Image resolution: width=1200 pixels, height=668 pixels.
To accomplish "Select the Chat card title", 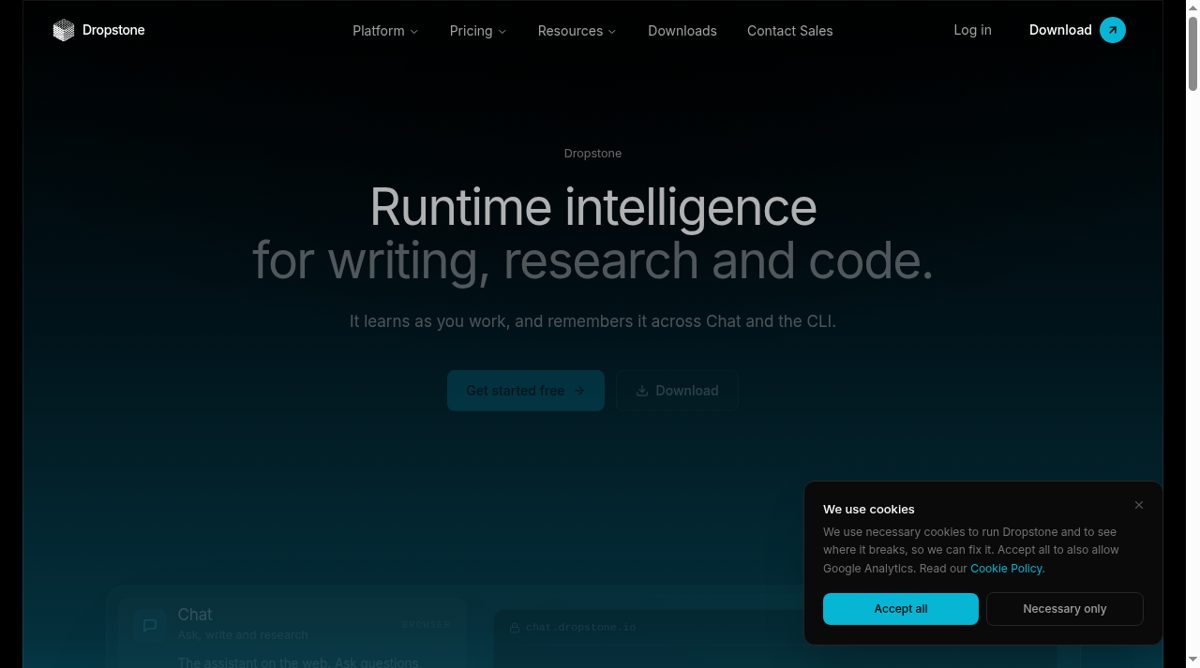I will (x=195, y=614).
